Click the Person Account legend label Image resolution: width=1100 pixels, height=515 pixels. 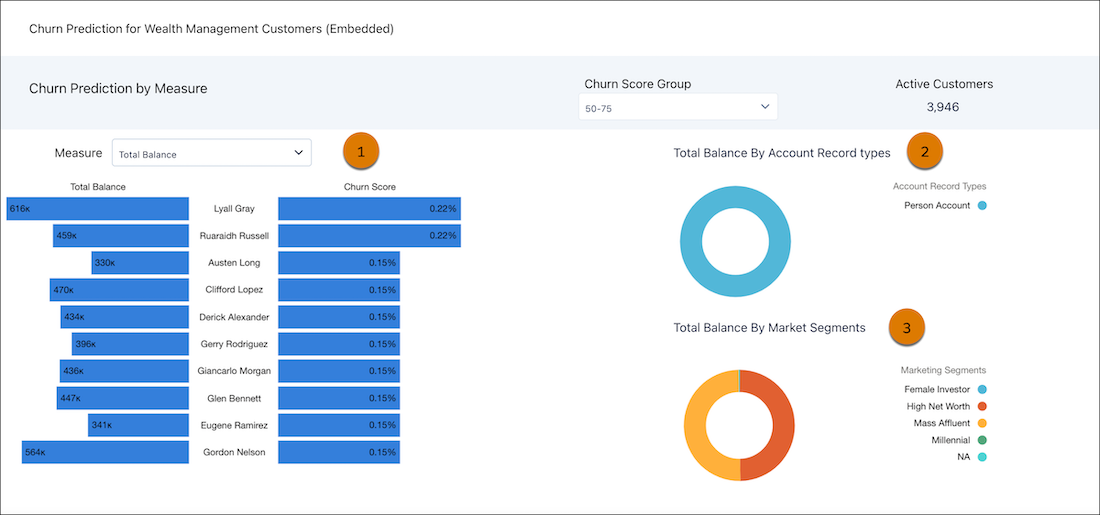pos(937,206)
